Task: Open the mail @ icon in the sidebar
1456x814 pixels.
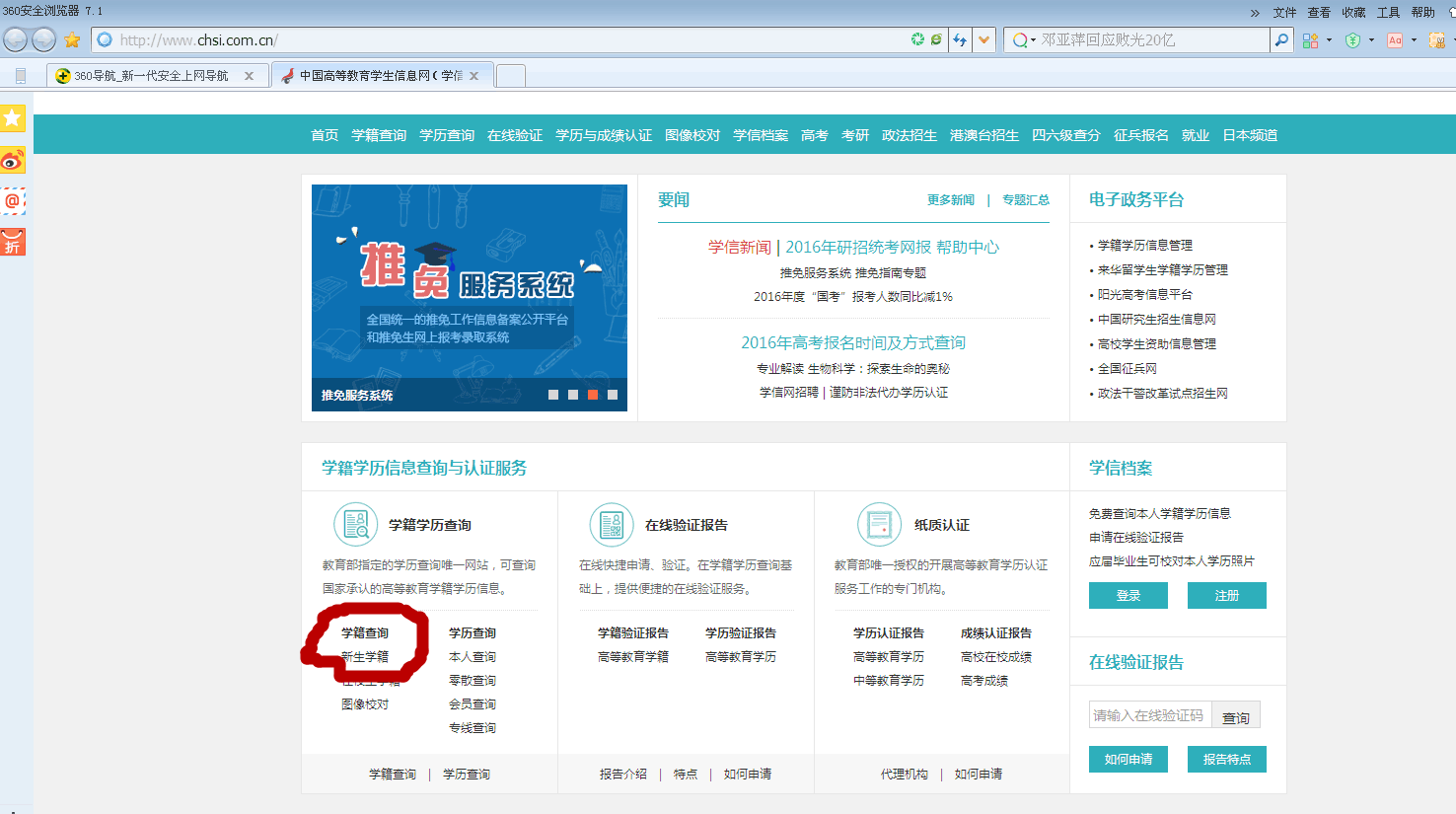Action: [x=13, y=201]
